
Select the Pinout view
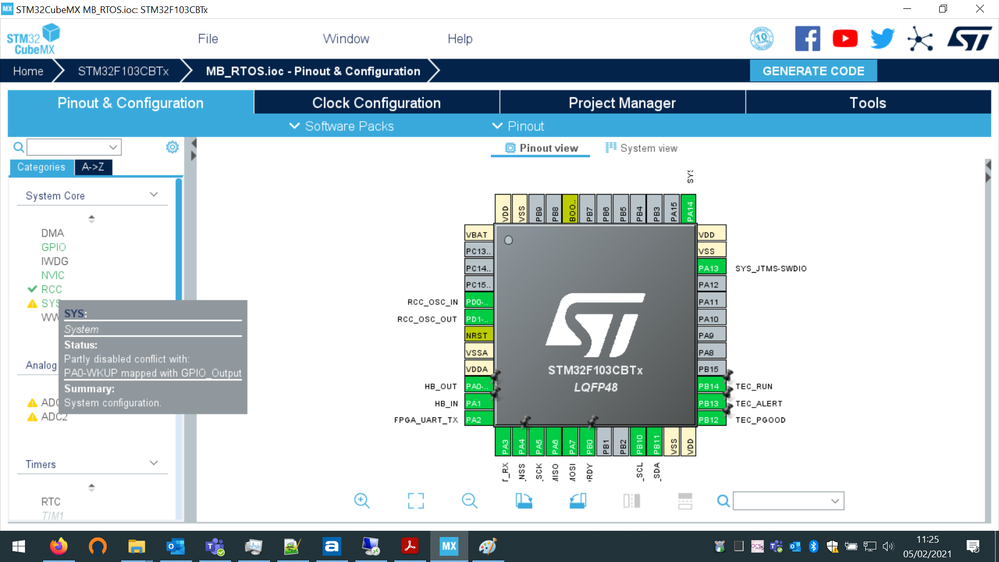pos(542,148)
